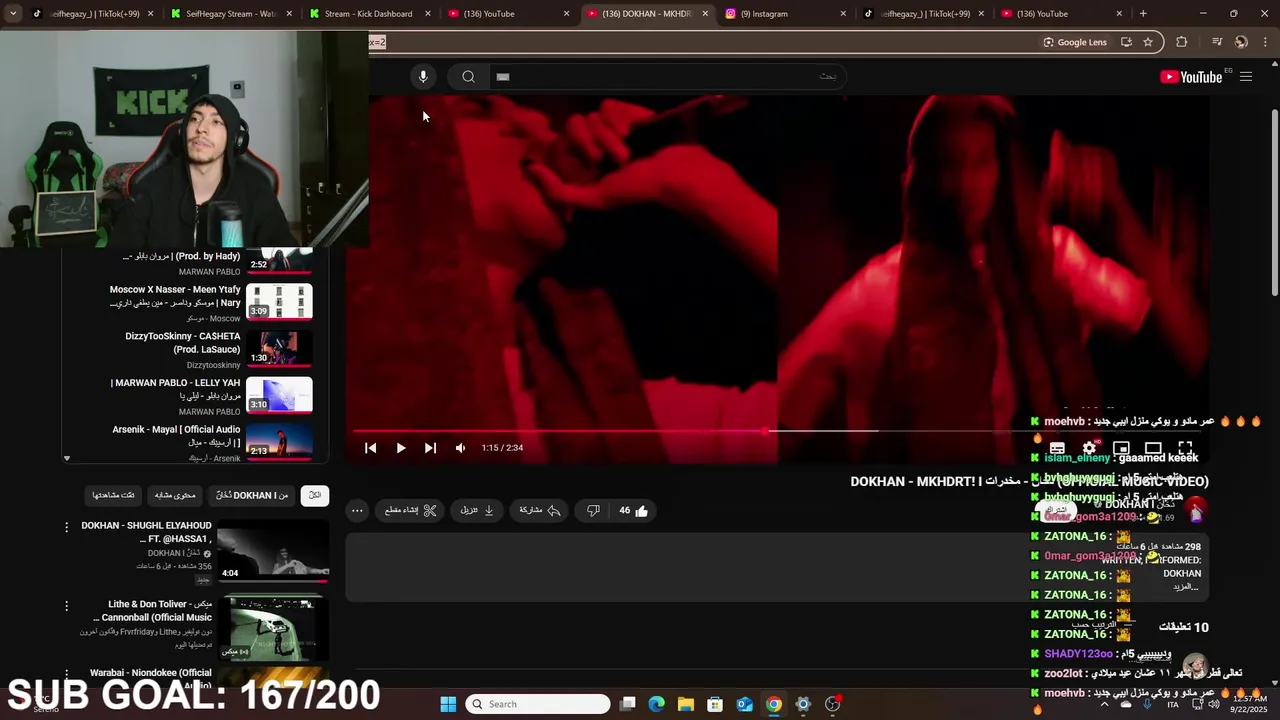Select the previously watched filter chip
Viewport: 1280px width, 720px height.
point(114,495)
